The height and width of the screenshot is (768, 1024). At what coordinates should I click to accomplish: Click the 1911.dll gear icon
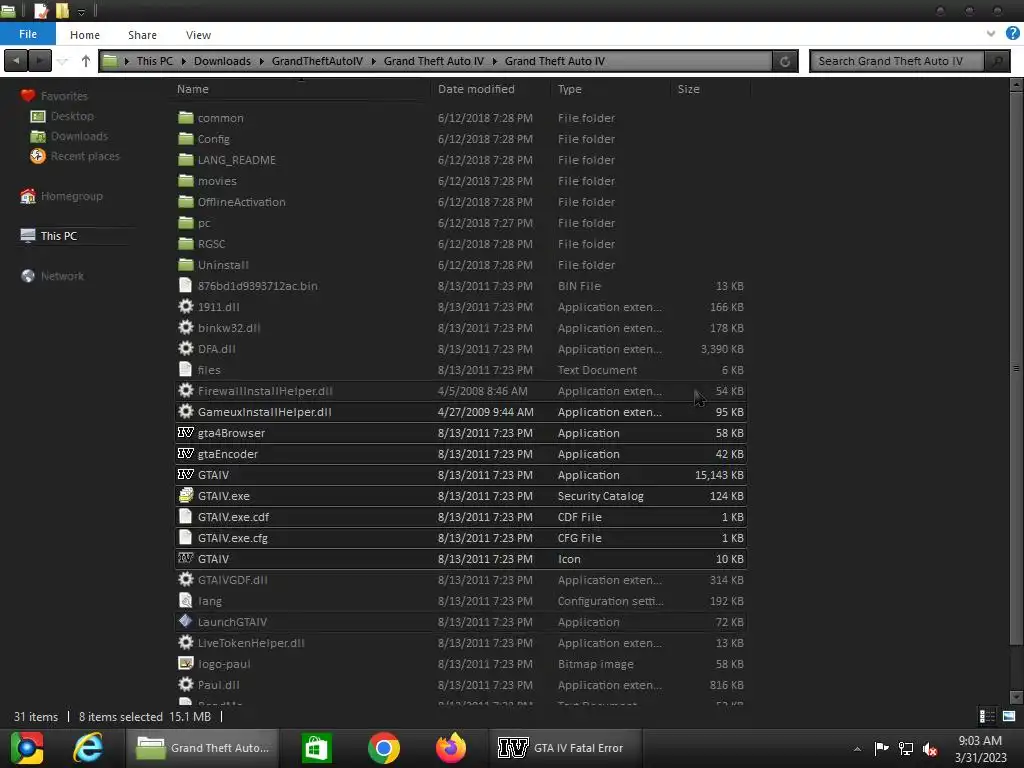pos(186,306)
